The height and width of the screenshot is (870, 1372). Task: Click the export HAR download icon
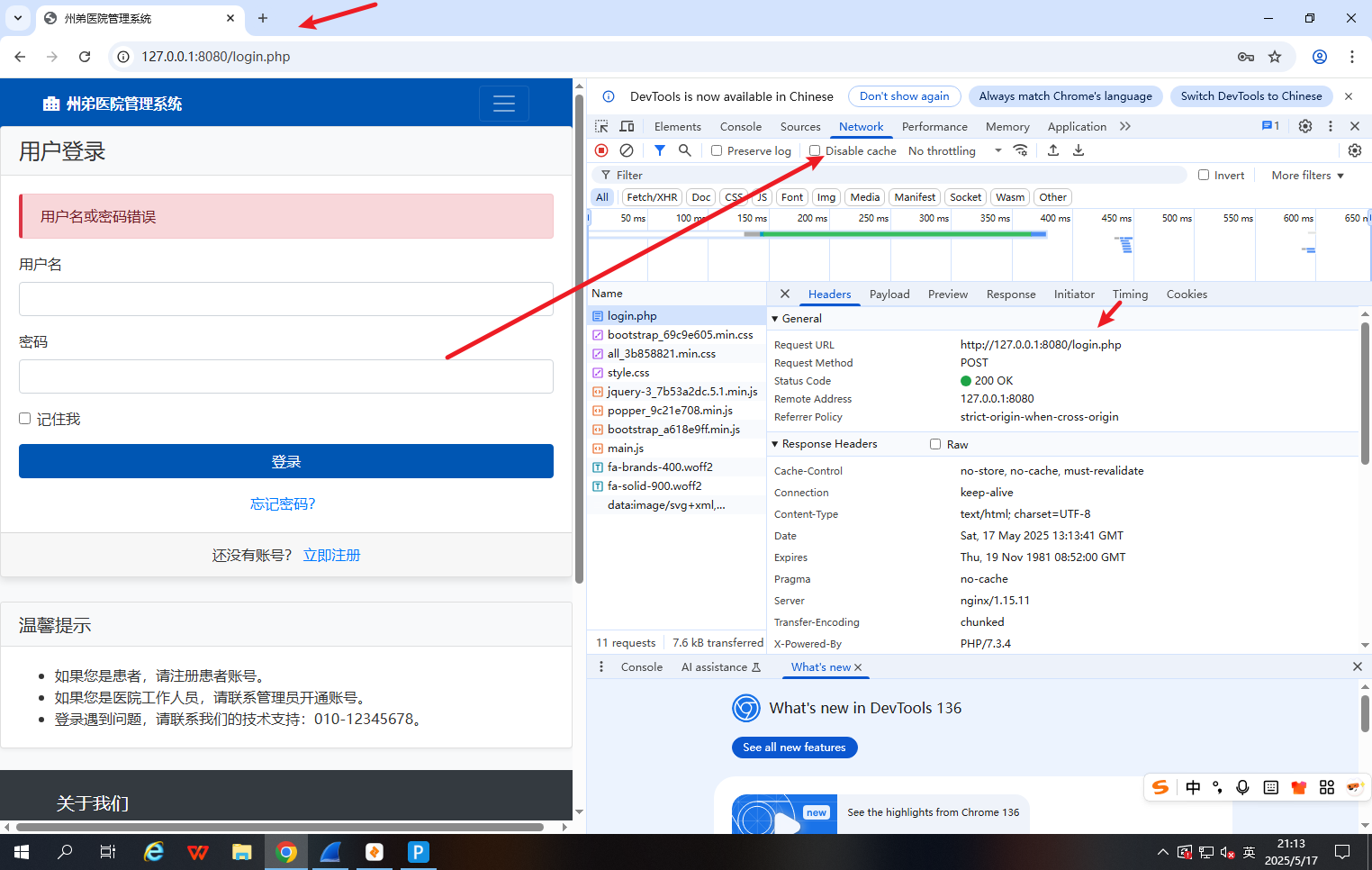pos(1079,150)
